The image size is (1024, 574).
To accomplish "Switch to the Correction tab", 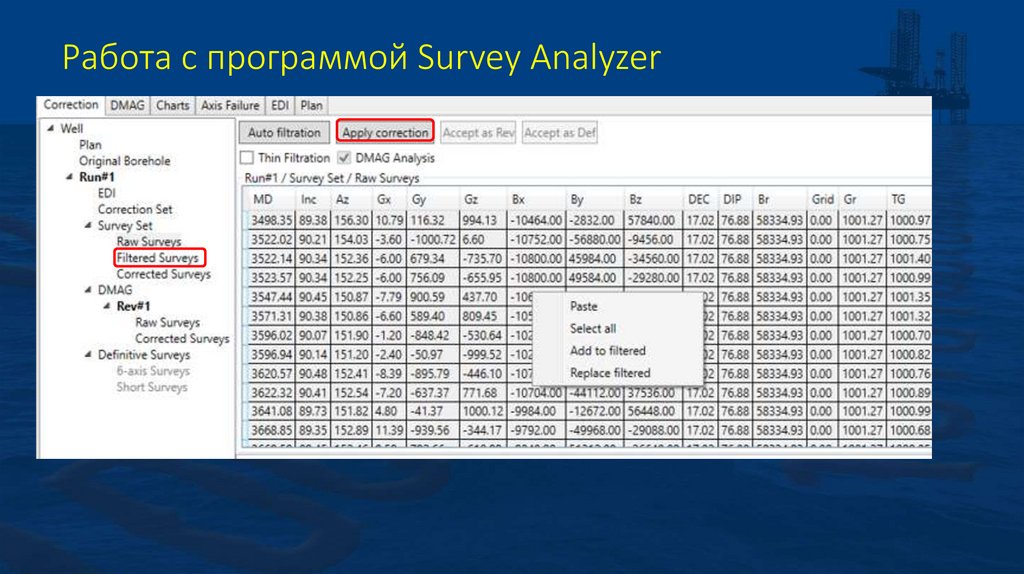I will pos(71,105).
